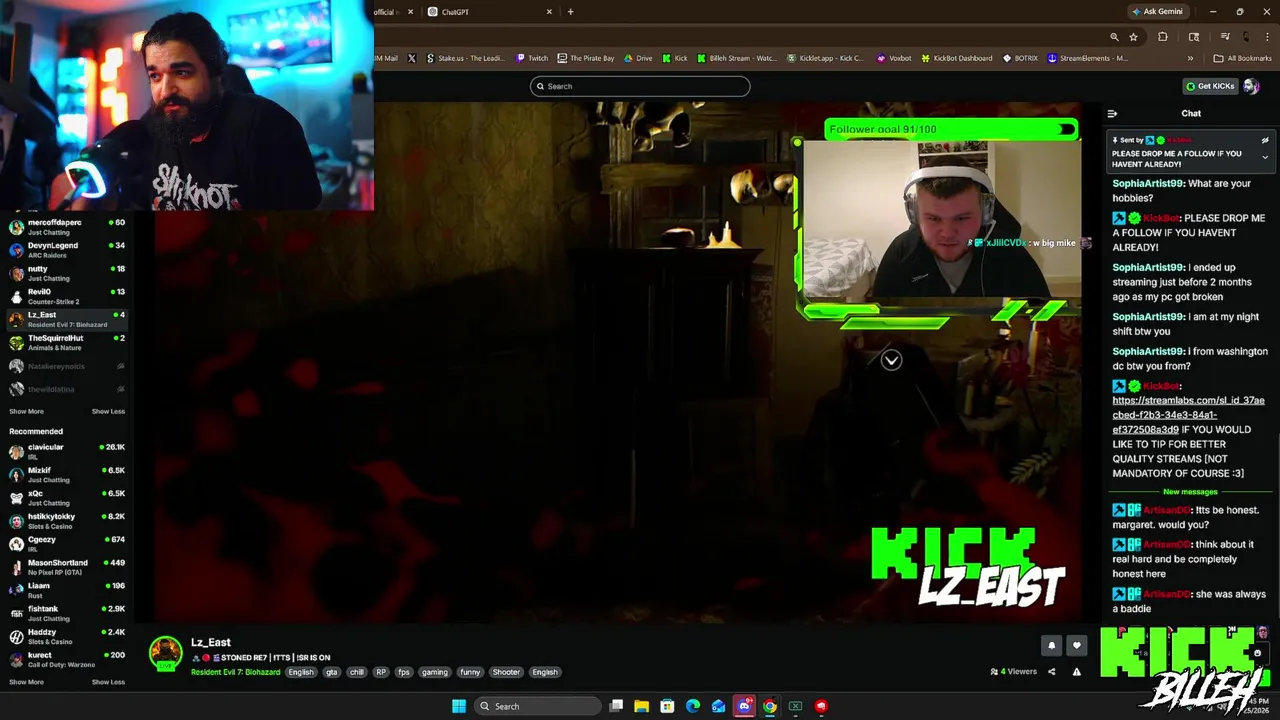
Task: Select the 'chill' stream tag
Action: (x=356, y=672)
